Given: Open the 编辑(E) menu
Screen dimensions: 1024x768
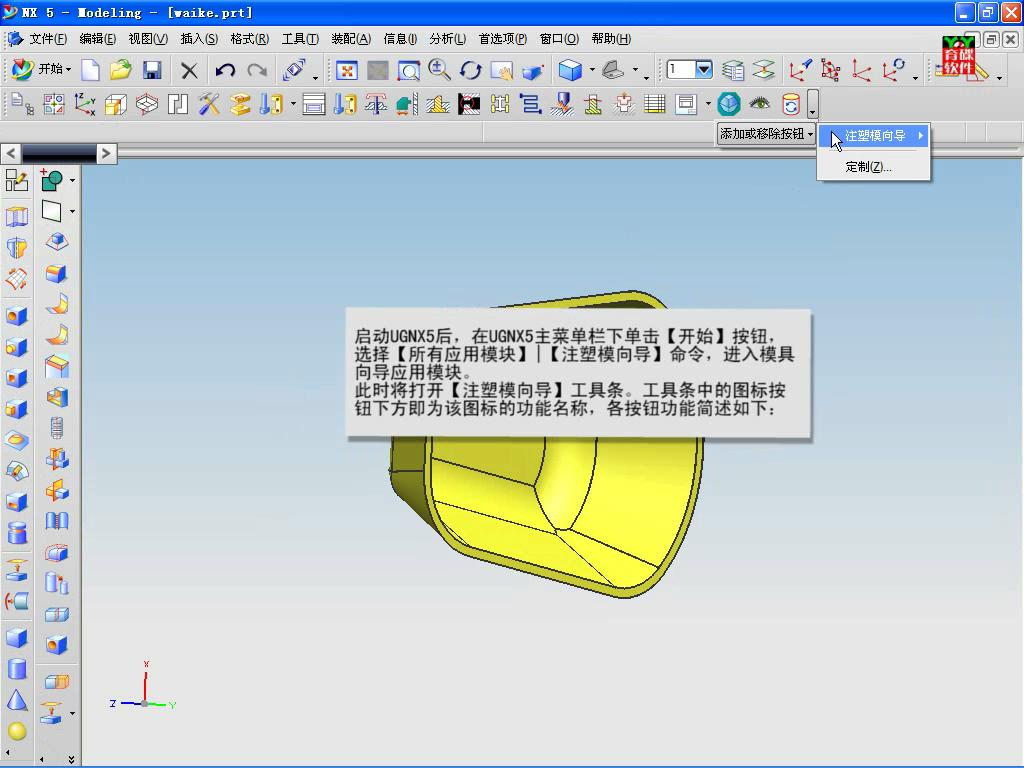Looking at the screenshot, I should coord(97,39).
